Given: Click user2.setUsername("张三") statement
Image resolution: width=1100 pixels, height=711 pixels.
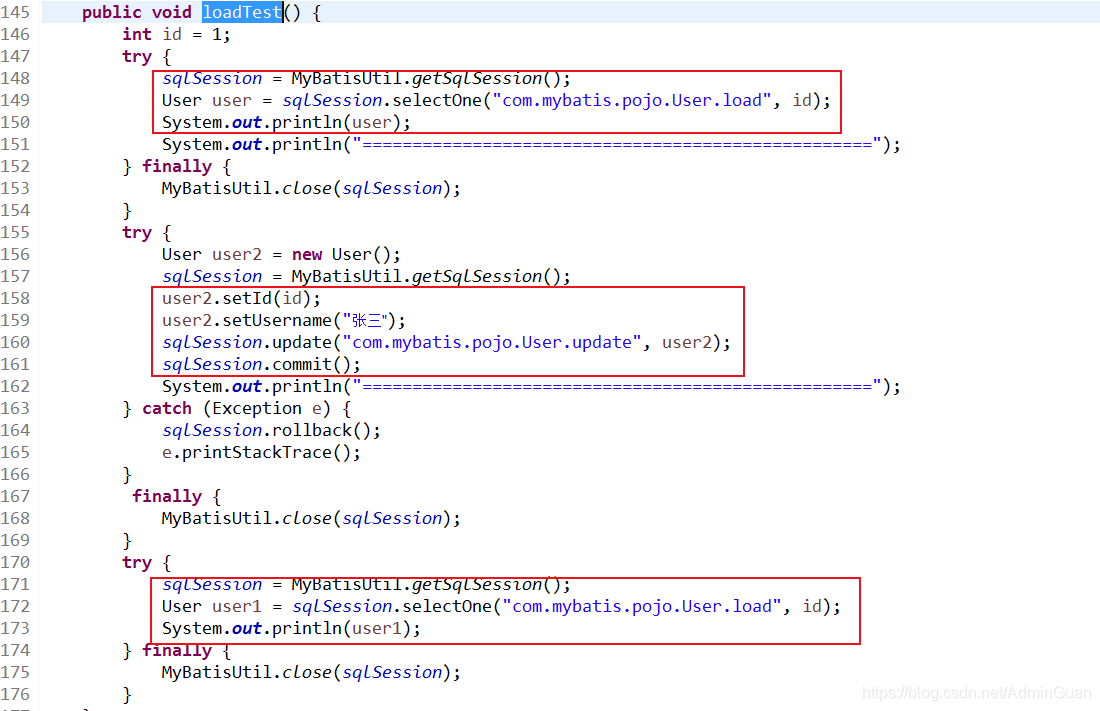Looking at the screenshot, I should (283, 320).
